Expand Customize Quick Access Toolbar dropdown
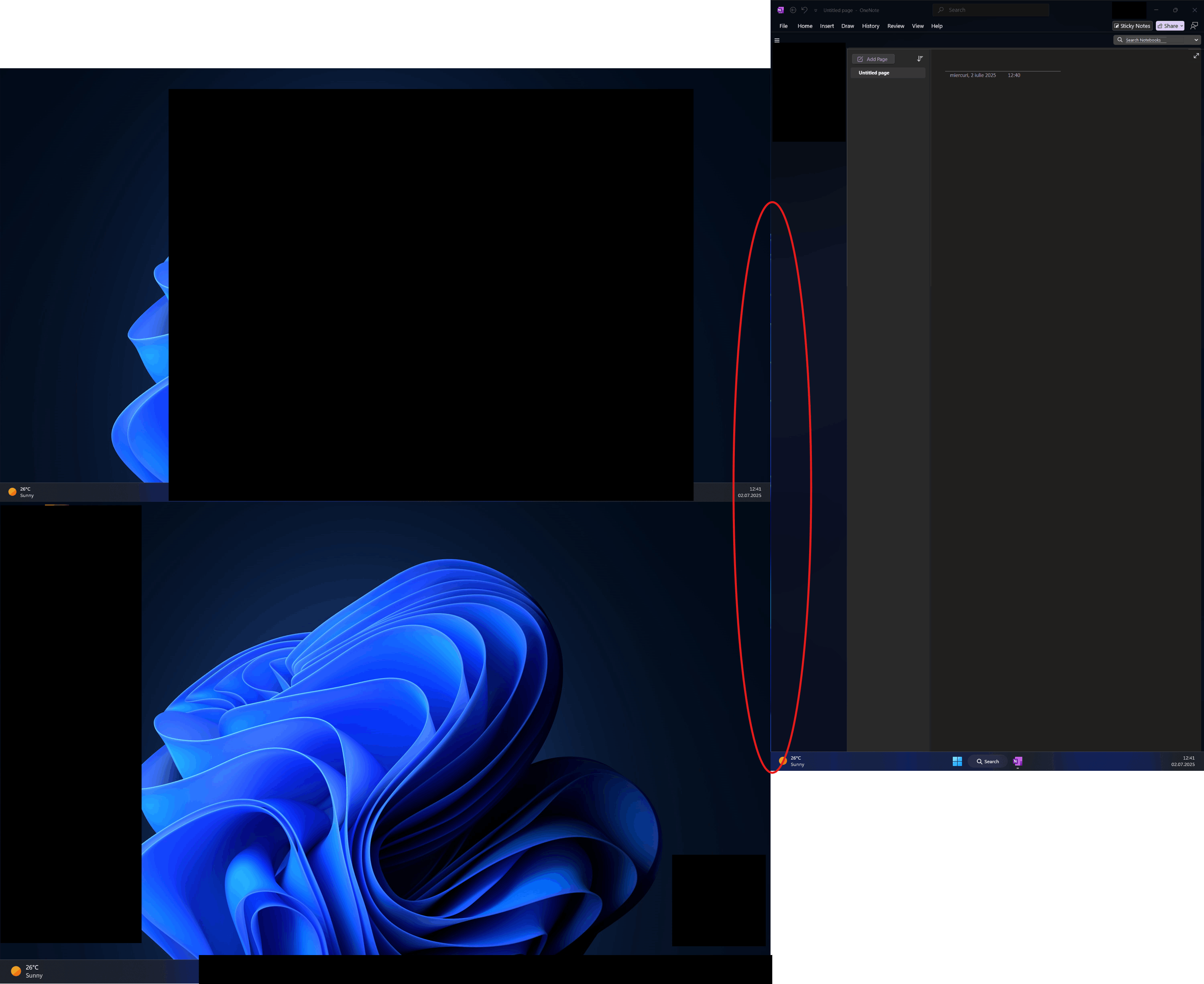Screen dimensions: 1204x984 [816, 10]
